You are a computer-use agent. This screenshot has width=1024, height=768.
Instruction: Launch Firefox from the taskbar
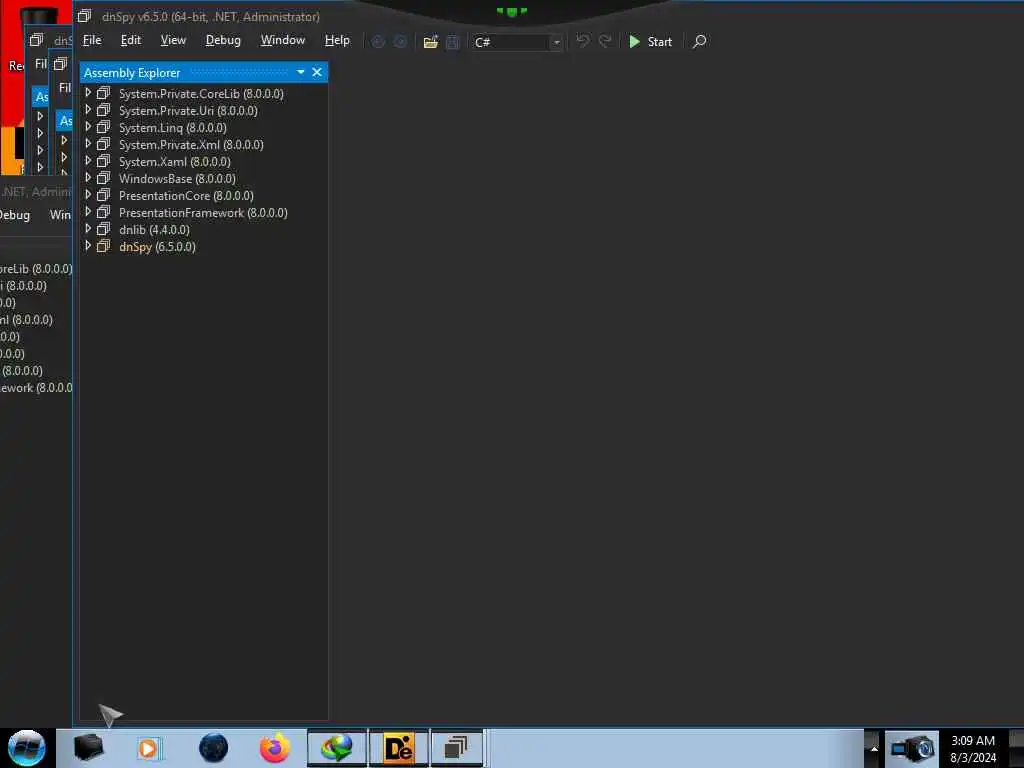coord(275,748)
